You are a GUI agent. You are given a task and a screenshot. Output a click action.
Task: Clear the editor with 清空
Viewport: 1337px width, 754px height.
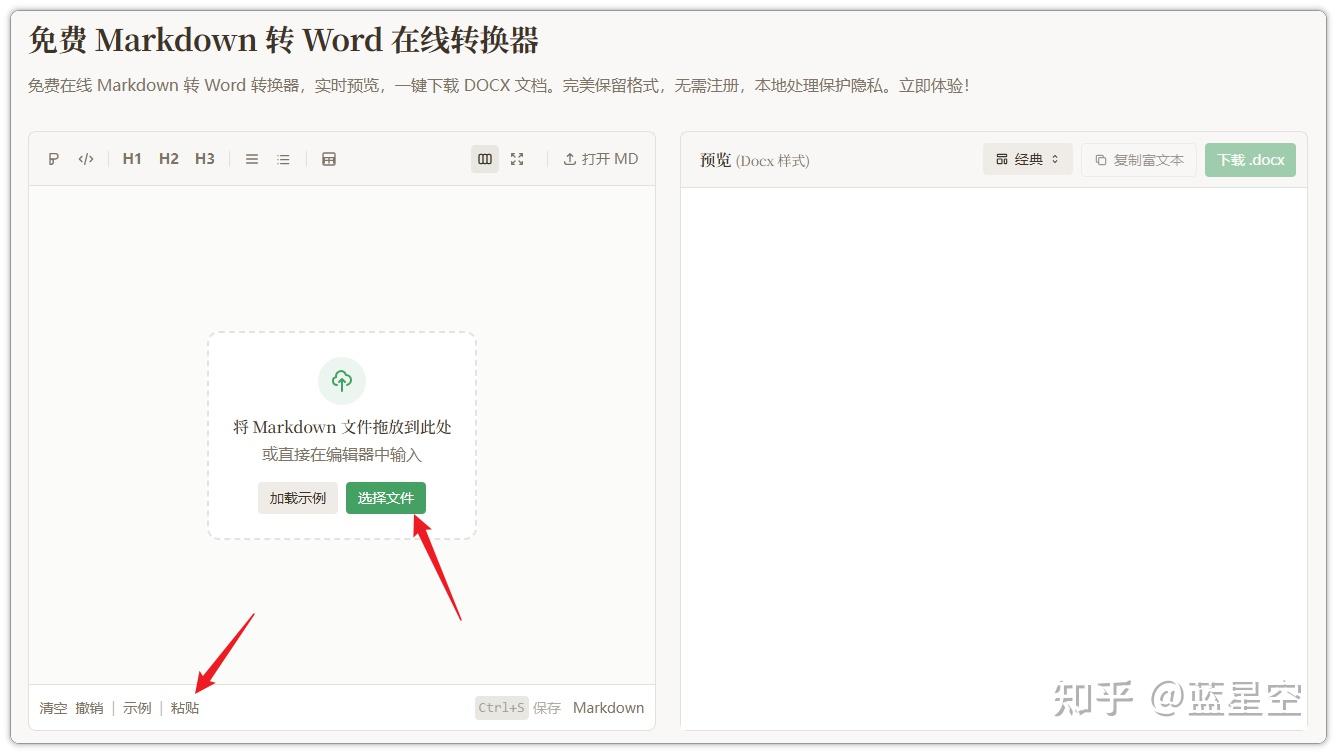[54, 708]
